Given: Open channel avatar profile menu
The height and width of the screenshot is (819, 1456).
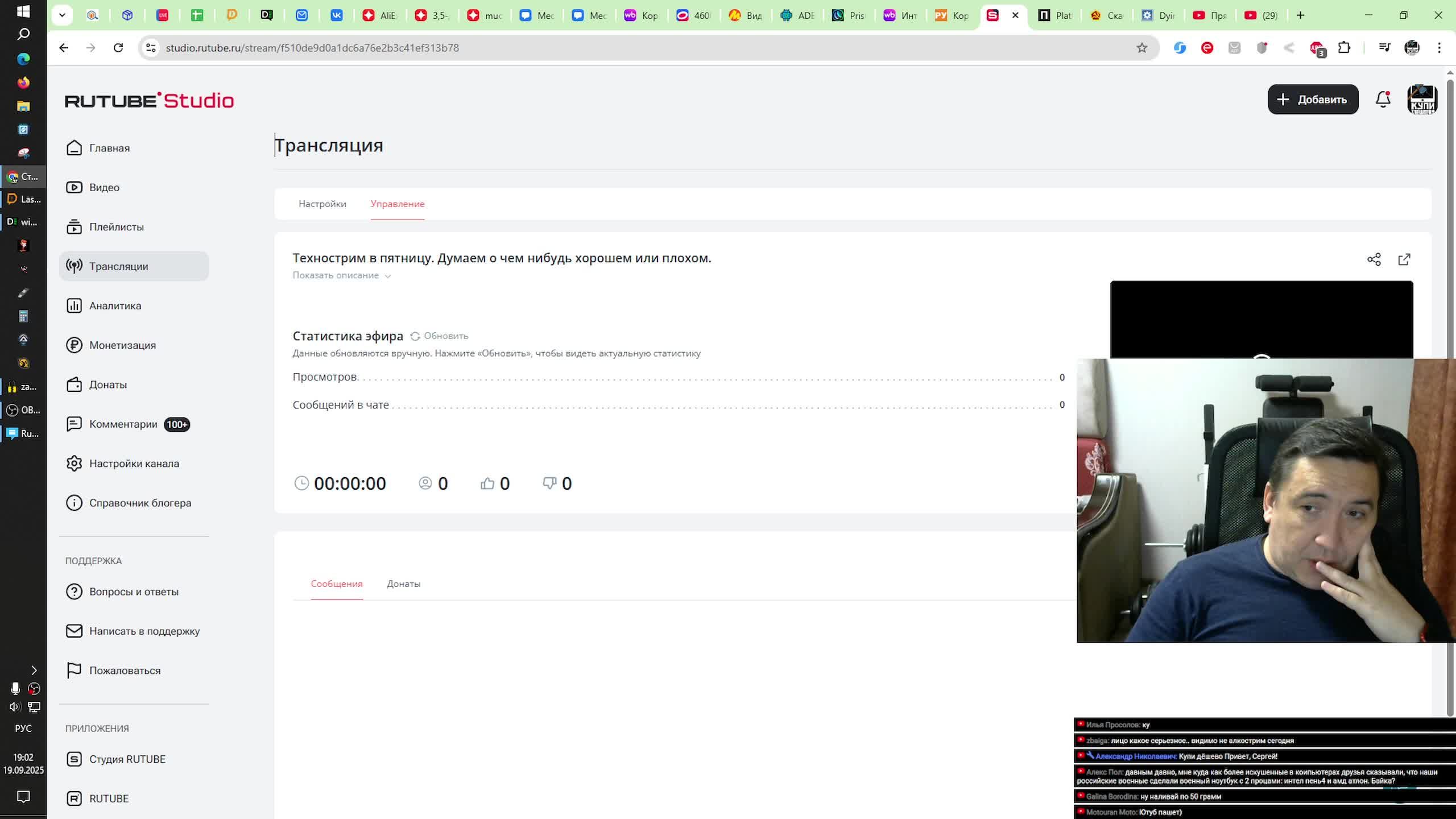Looking at the screenshot, I should [1422, 100].
